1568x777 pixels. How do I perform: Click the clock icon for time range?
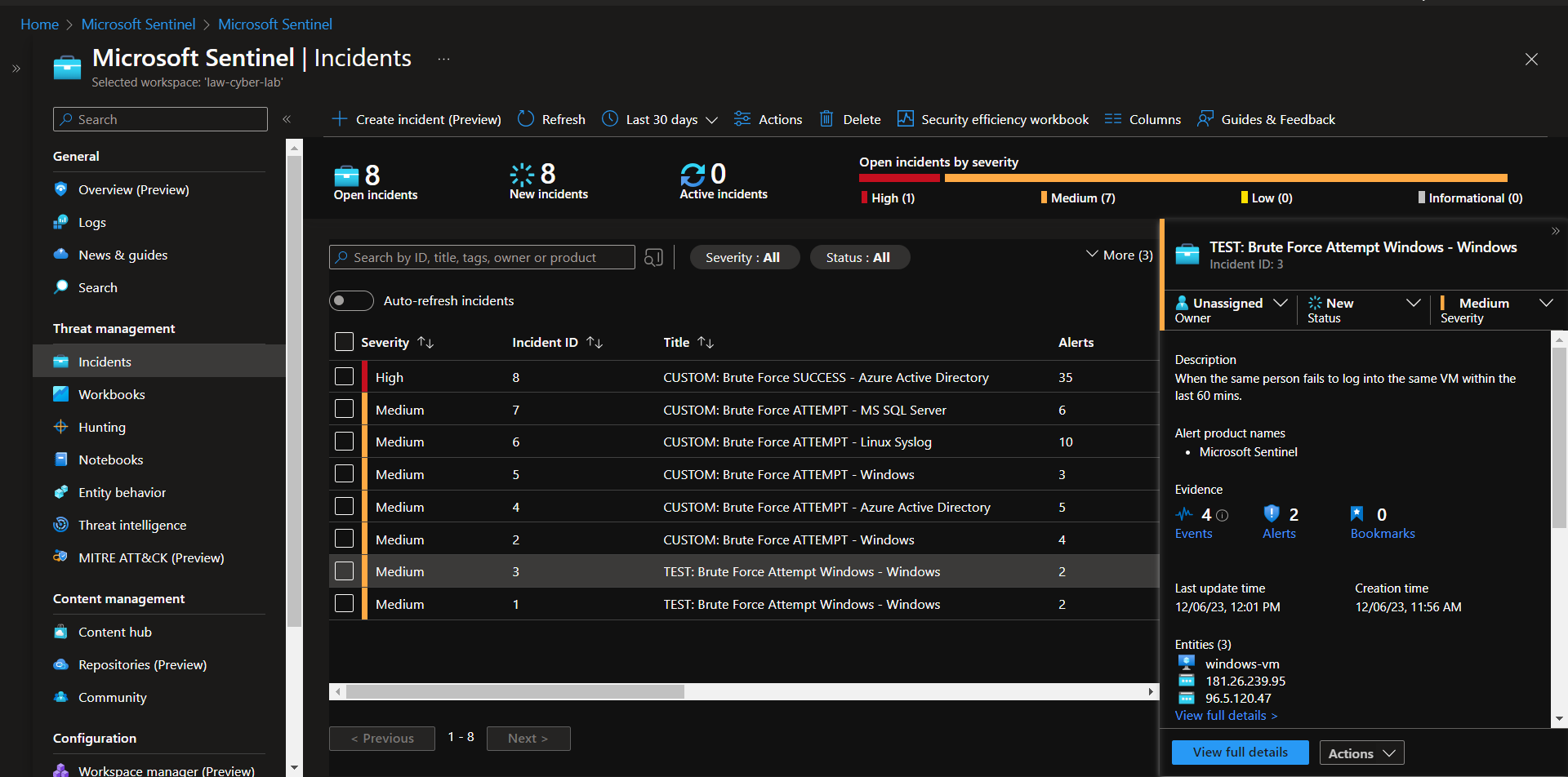[610, 119]
